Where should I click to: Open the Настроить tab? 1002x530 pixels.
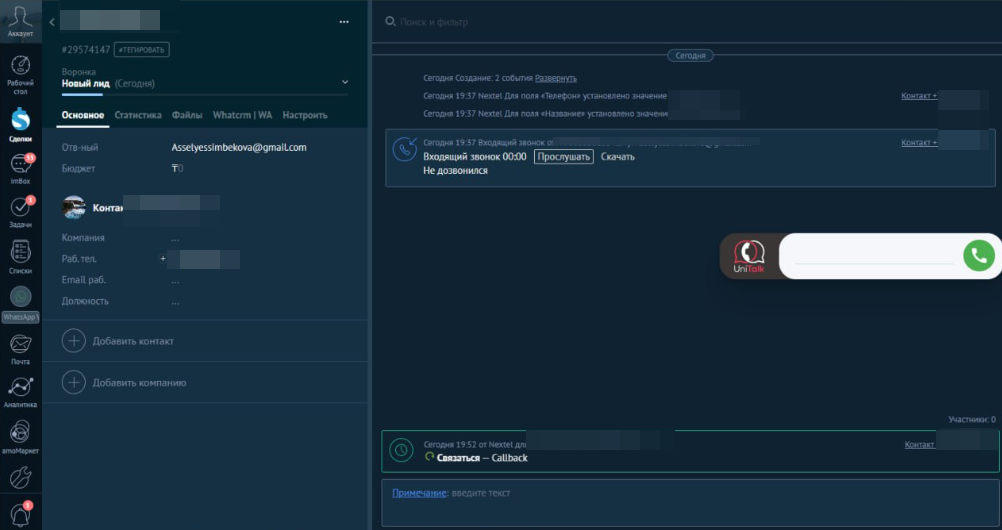click(x=305, y=115)
